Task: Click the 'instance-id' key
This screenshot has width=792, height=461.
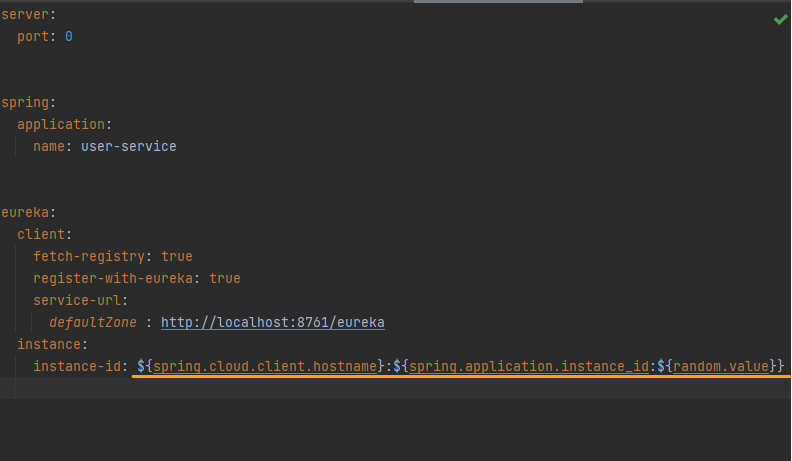Action: pyautogui.click(x=77, y=366)
